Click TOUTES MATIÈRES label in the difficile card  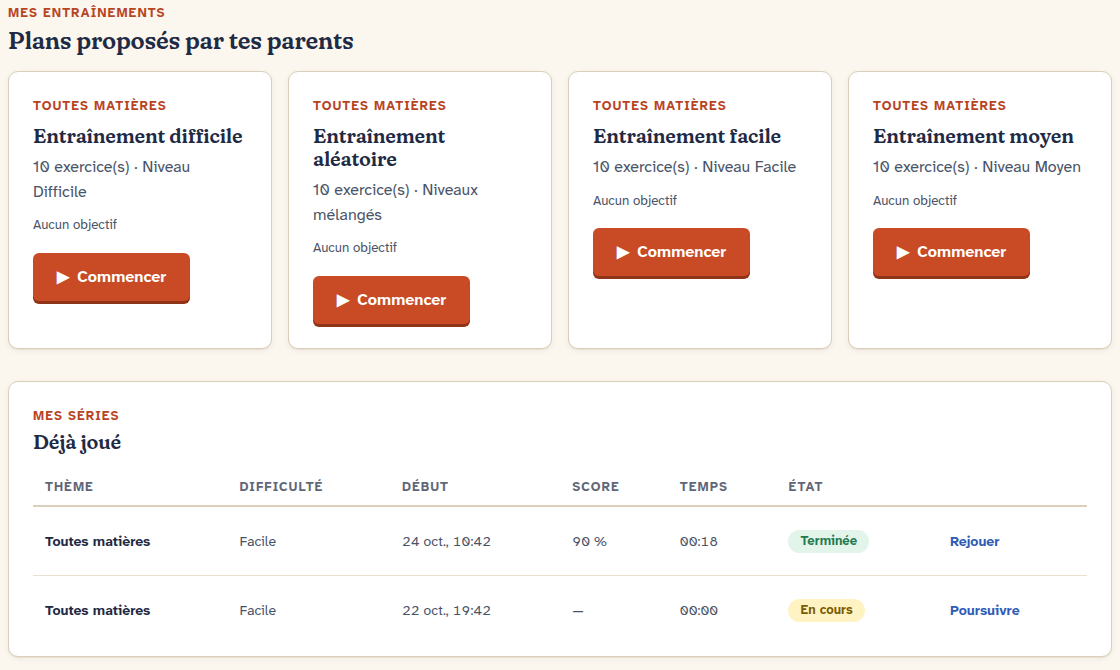click(x=99, y=106)
